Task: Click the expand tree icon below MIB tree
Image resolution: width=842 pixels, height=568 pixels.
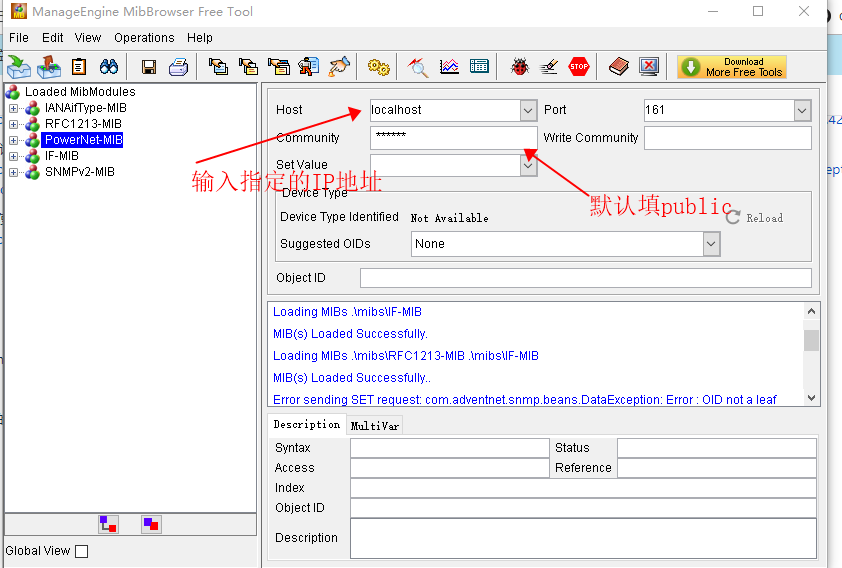Action: tap(108, 525)
